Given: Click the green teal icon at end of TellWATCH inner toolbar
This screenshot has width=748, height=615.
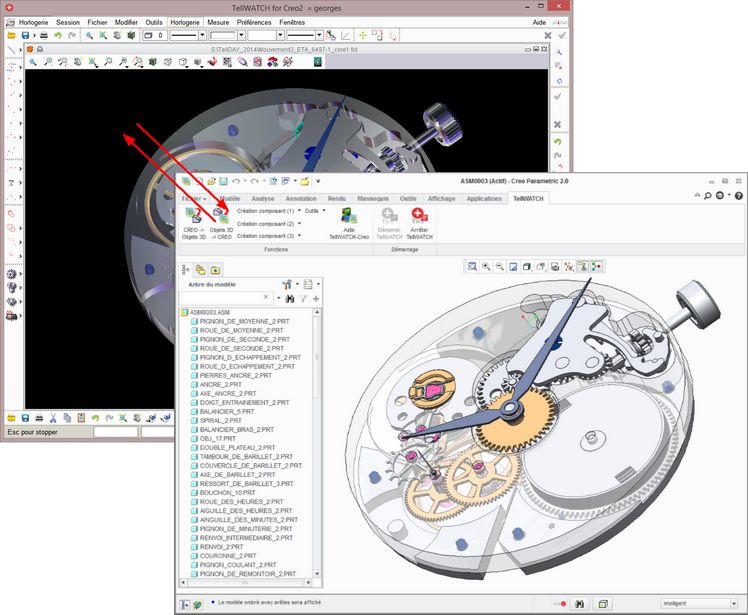Looking at the screenshot, I should coord(318,62).
